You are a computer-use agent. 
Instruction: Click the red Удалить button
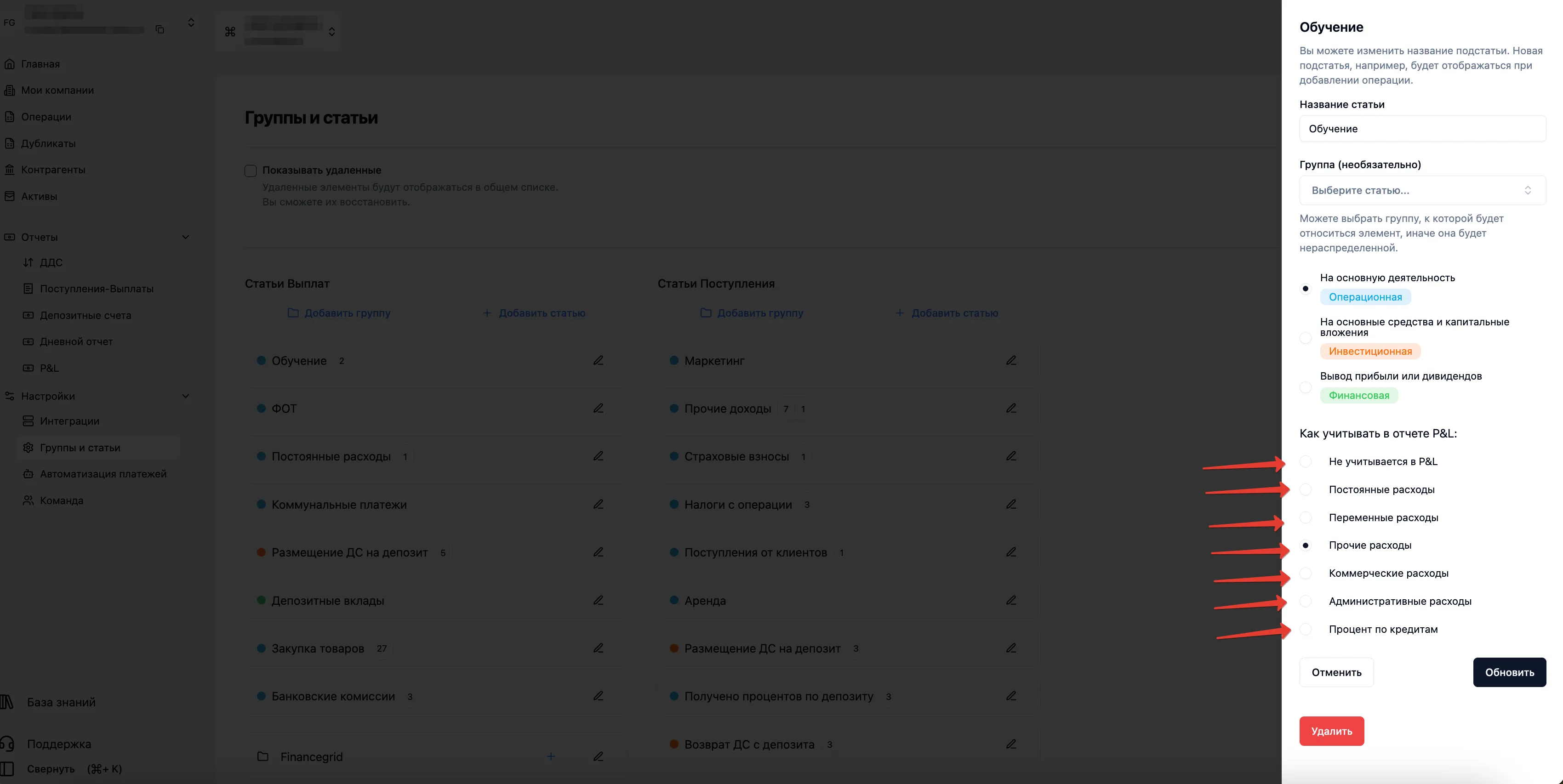pyautogui.click(x=1332, y=731)
